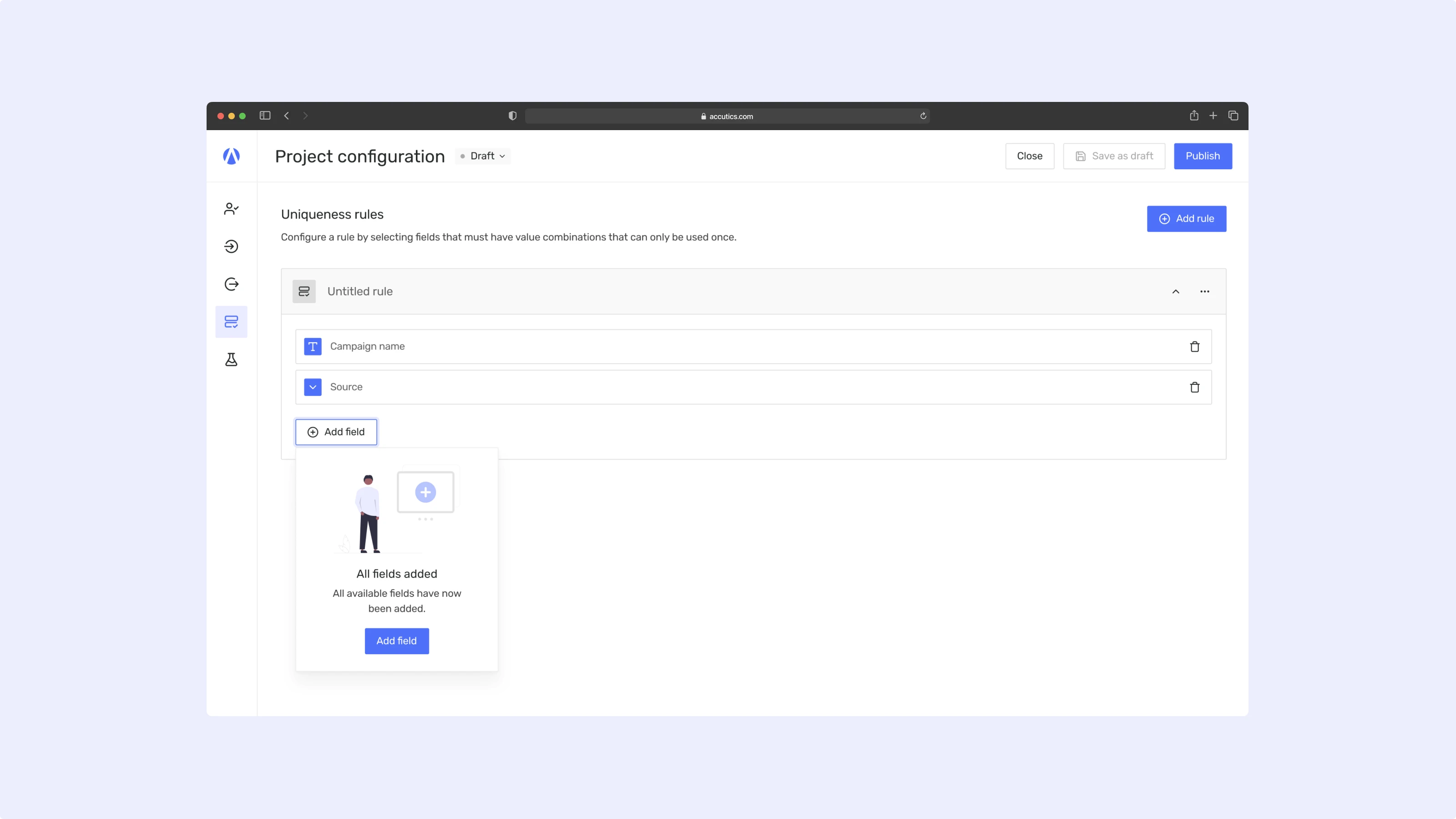Toggle the browser sidebar panel
The width and height of the screenshot is (1456, 819).
click(265, 116)
